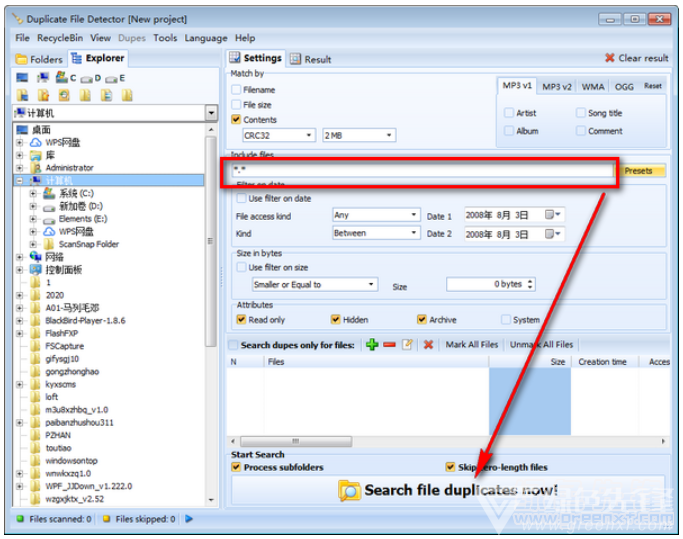Collapse the 计算机 tree node

(20, 180)
